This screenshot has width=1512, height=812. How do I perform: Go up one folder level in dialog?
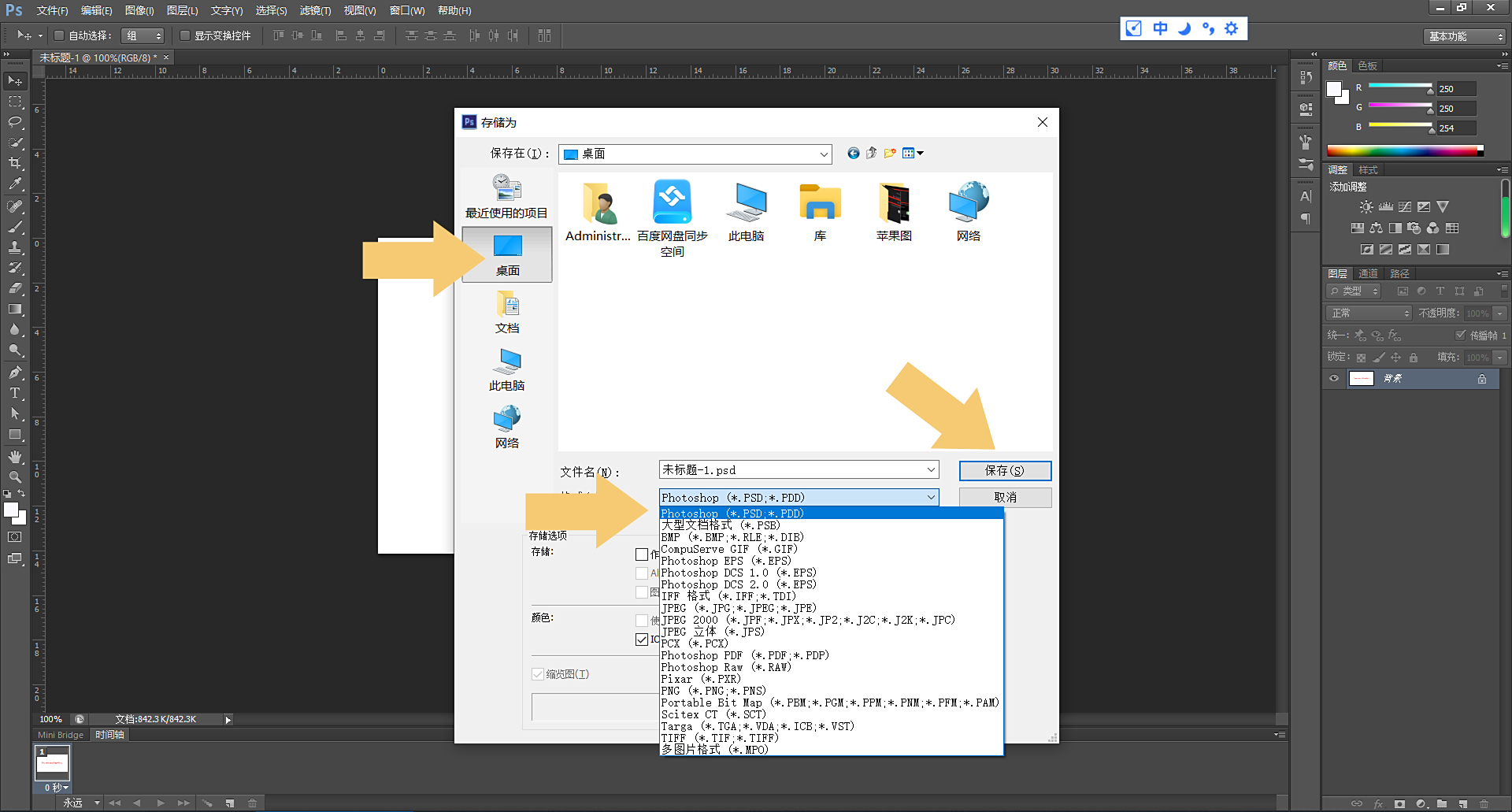[x=871, y=154]
